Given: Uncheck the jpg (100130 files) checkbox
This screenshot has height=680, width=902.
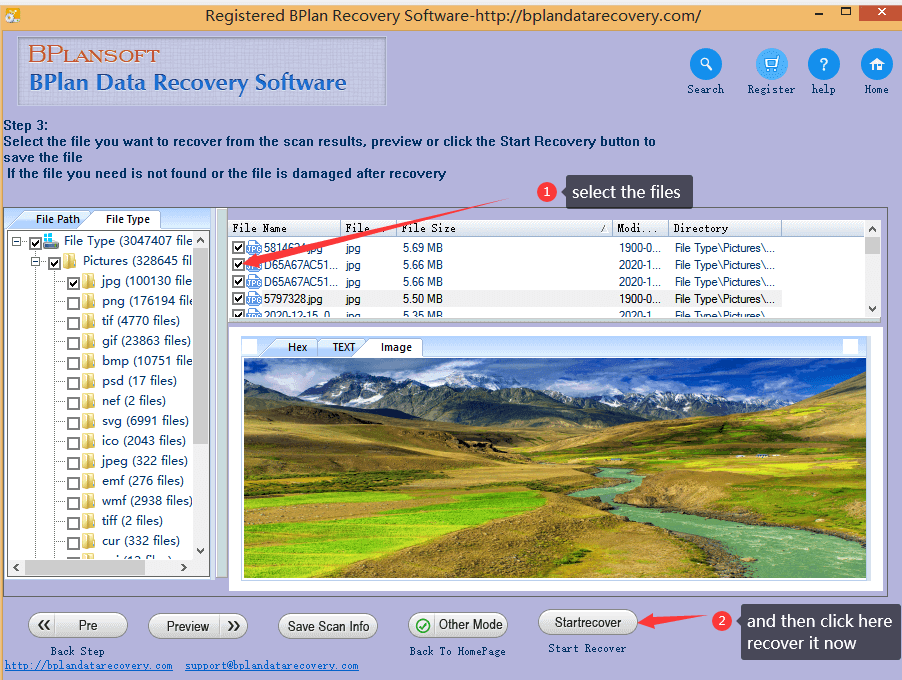Looking at the screenshot, I should (x=73, y=283).
